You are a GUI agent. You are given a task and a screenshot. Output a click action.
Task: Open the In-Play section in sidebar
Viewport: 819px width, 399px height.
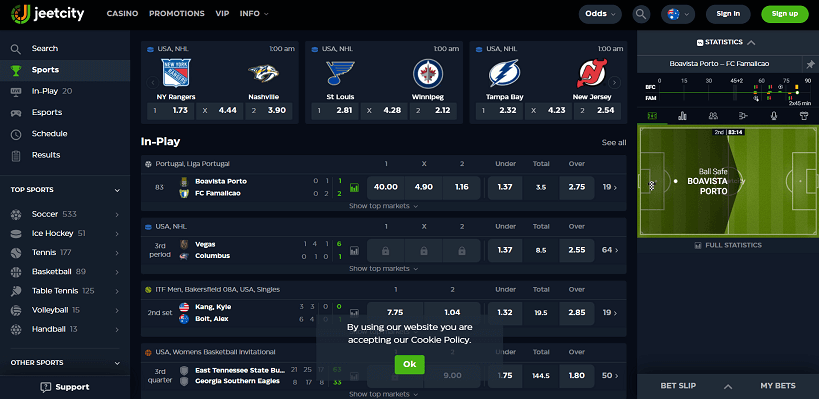[65, 91]
